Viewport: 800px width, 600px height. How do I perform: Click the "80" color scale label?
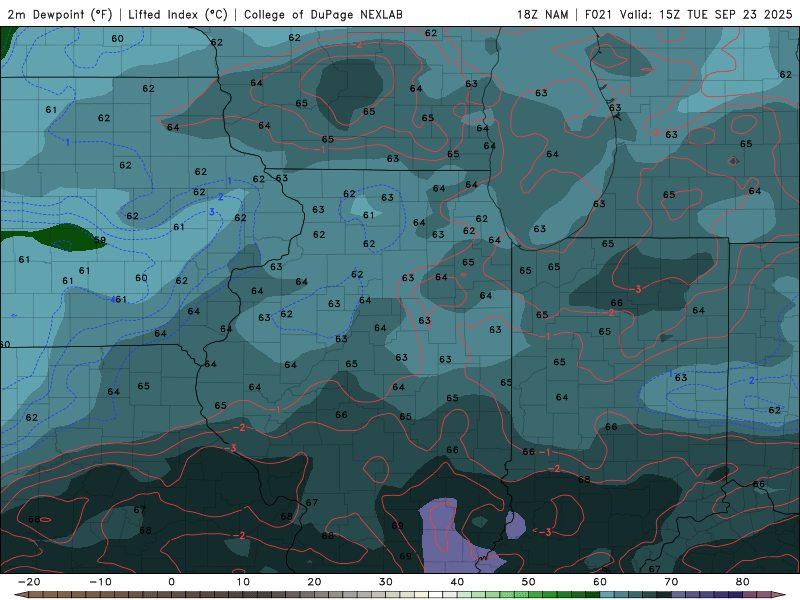(x=743, y=582)
